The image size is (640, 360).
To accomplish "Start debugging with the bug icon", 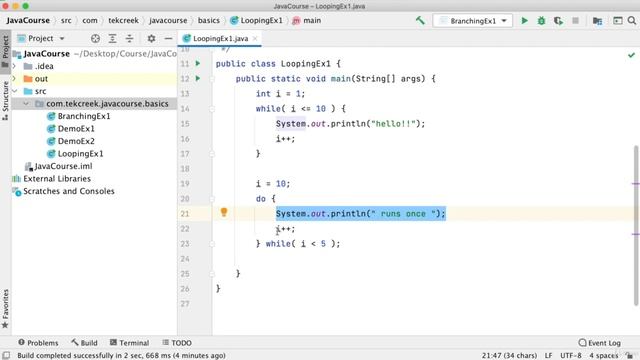I will [541, 20].
